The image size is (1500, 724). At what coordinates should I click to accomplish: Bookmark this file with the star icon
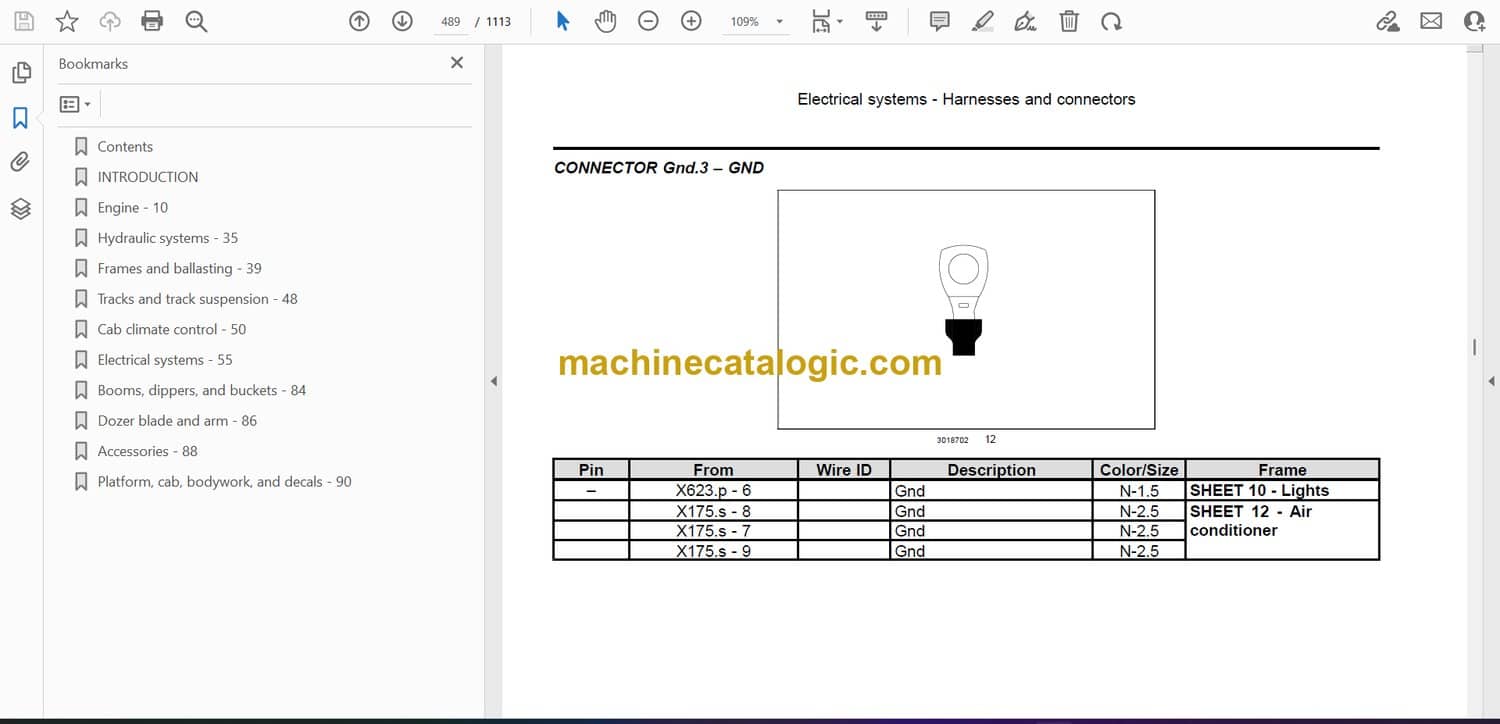pyautogui.click(x=67, y=21)
